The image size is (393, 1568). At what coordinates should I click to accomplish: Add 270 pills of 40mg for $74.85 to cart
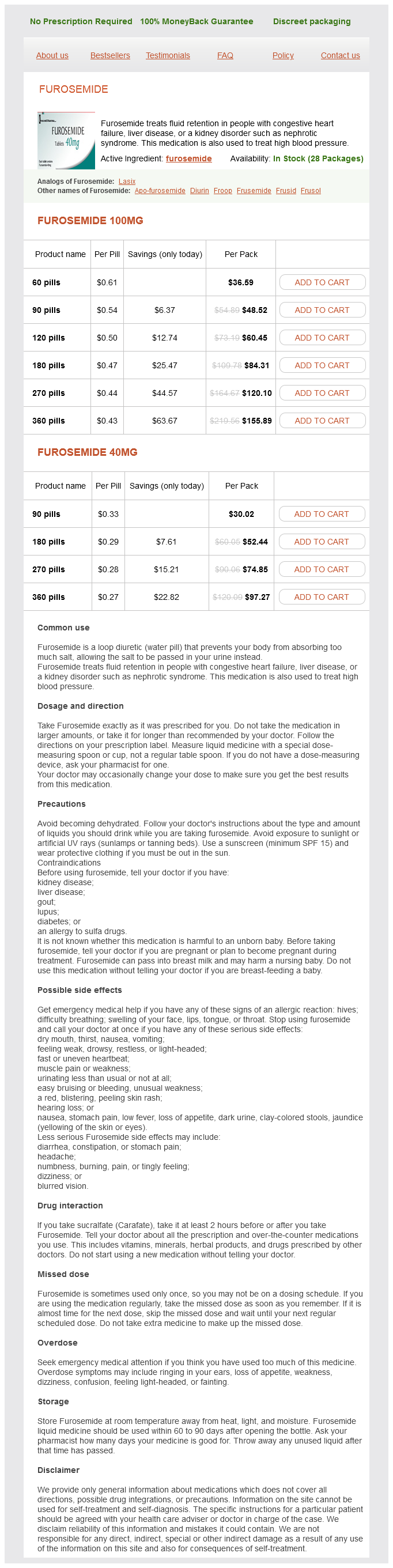click(321, 570)
